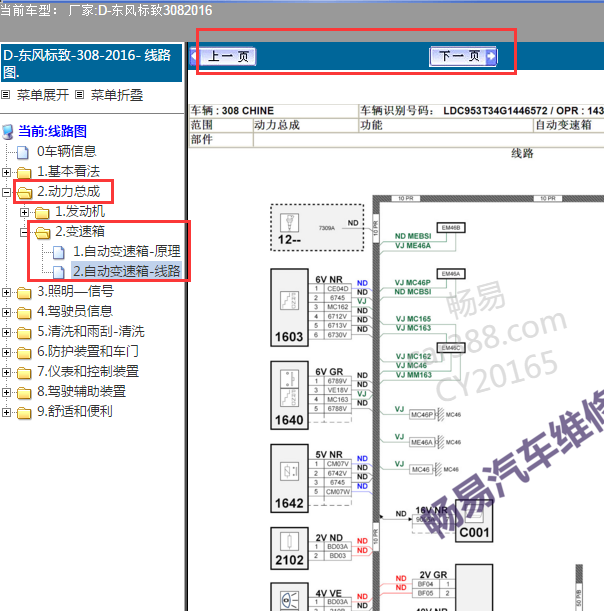Viewport: 604px width, 611px height.
Task: Click the ME46A ground label box
Action: click(x=422, y=442)
